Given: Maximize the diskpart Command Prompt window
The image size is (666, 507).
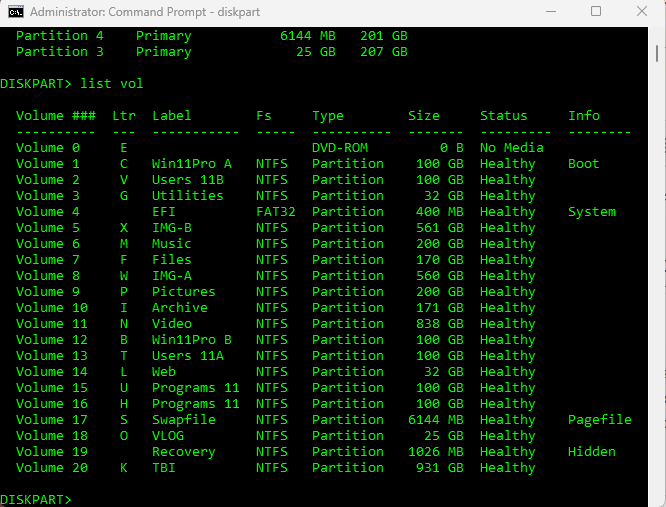Looking at the screenshot, I should [596, 12].
